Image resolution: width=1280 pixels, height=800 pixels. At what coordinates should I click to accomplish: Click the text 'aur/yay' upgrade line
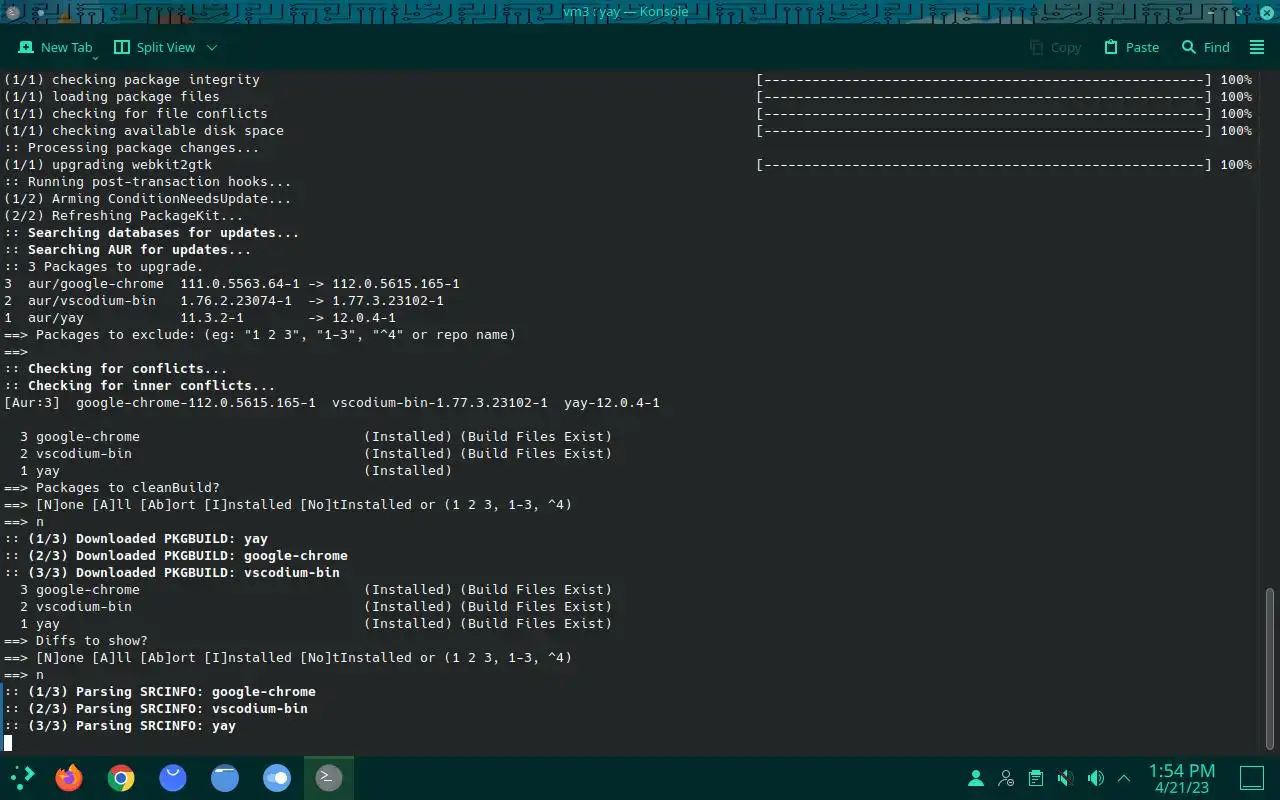click(200, 318)
